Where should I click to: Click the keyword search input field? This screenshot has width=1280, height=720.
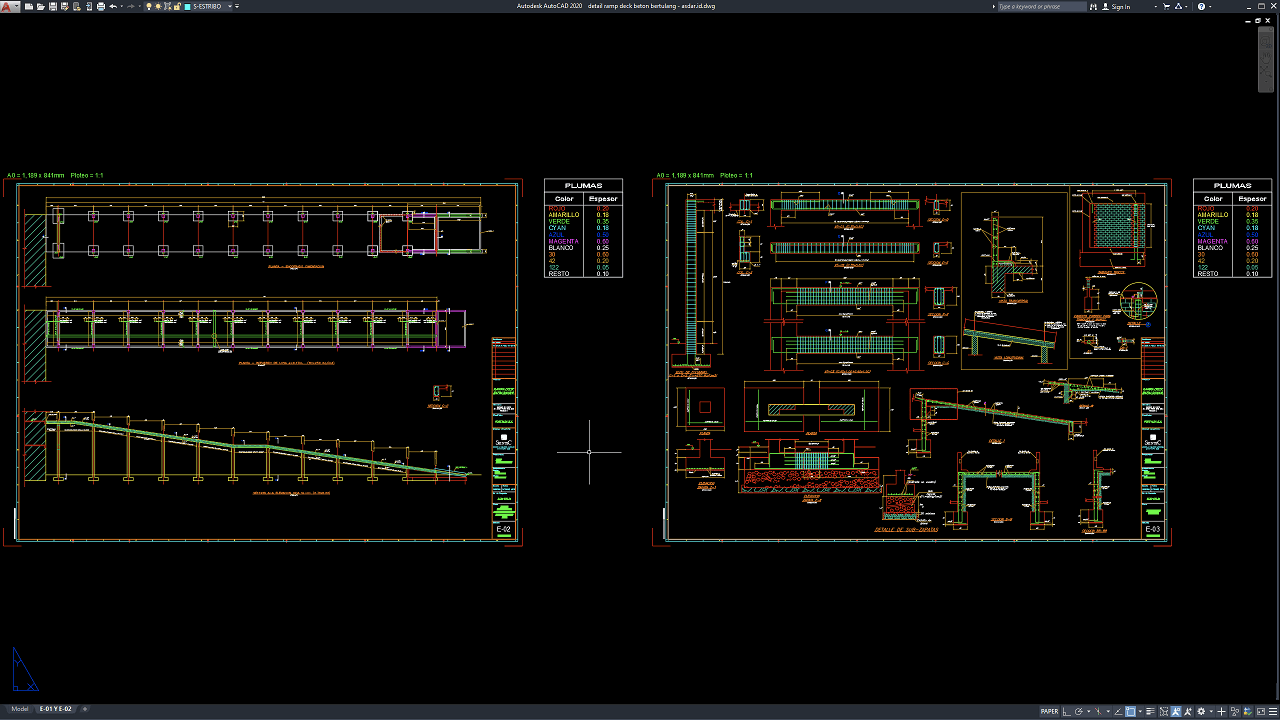(1040, 6)
